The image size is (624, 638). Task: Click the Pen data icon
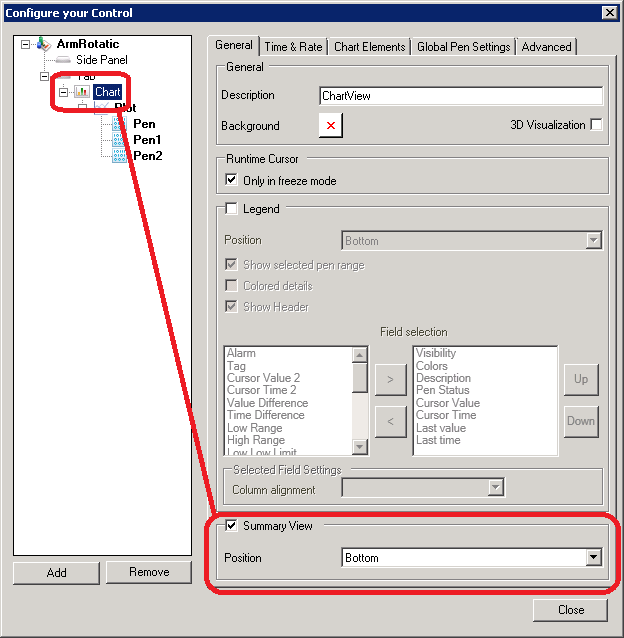pos(118,124)
